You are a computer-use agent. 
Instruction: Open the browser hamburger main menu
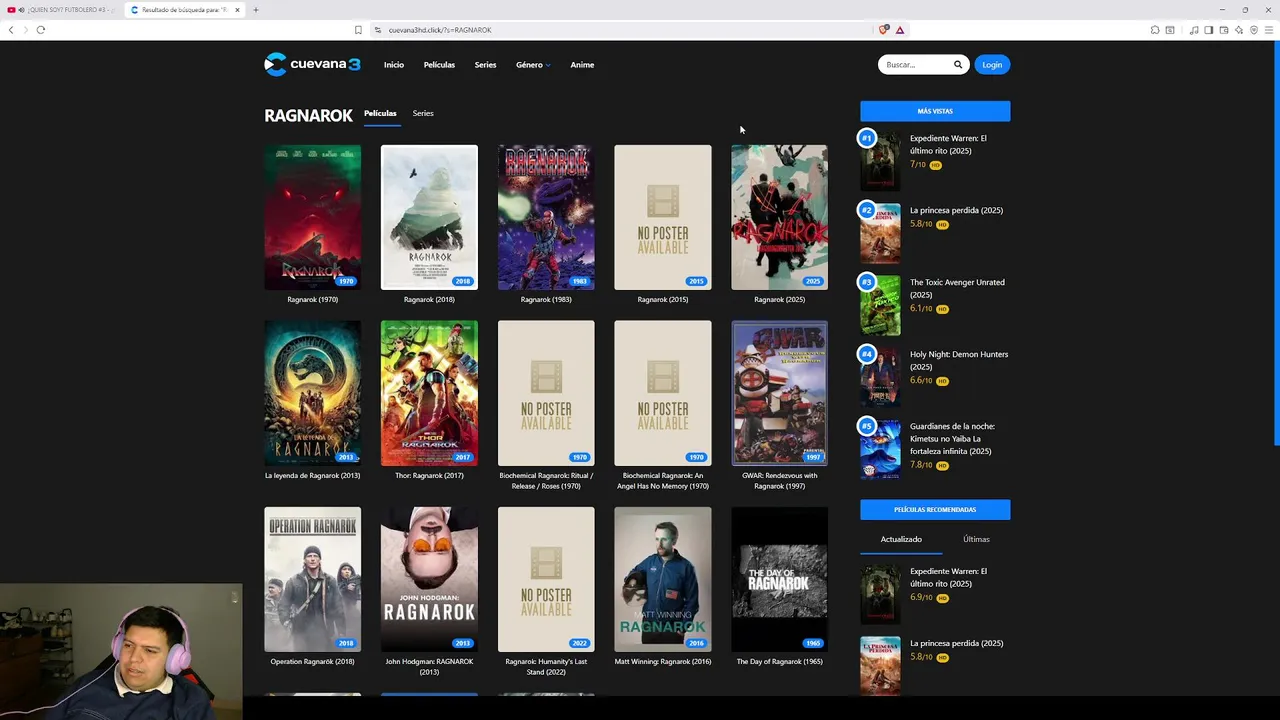pyautogui.click(x=1269, y=30)
